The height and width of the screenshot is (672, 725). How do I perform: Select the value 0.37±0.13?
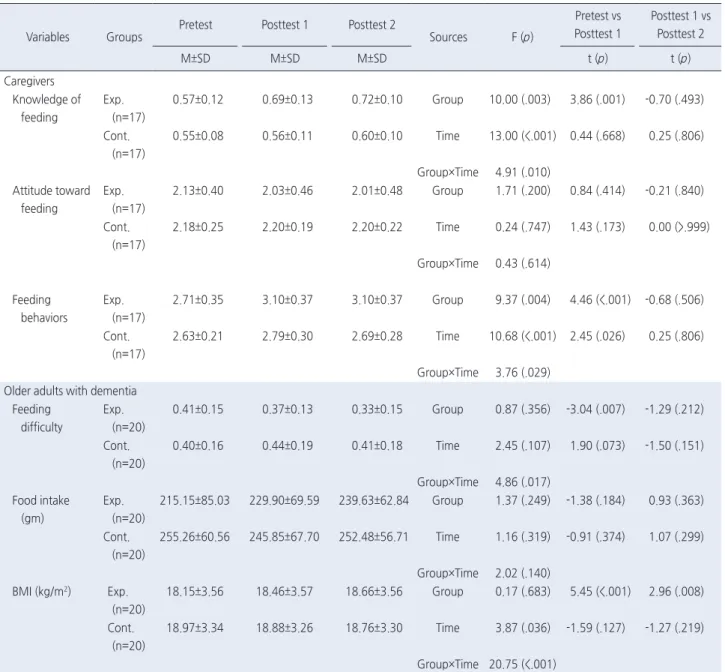287,409
